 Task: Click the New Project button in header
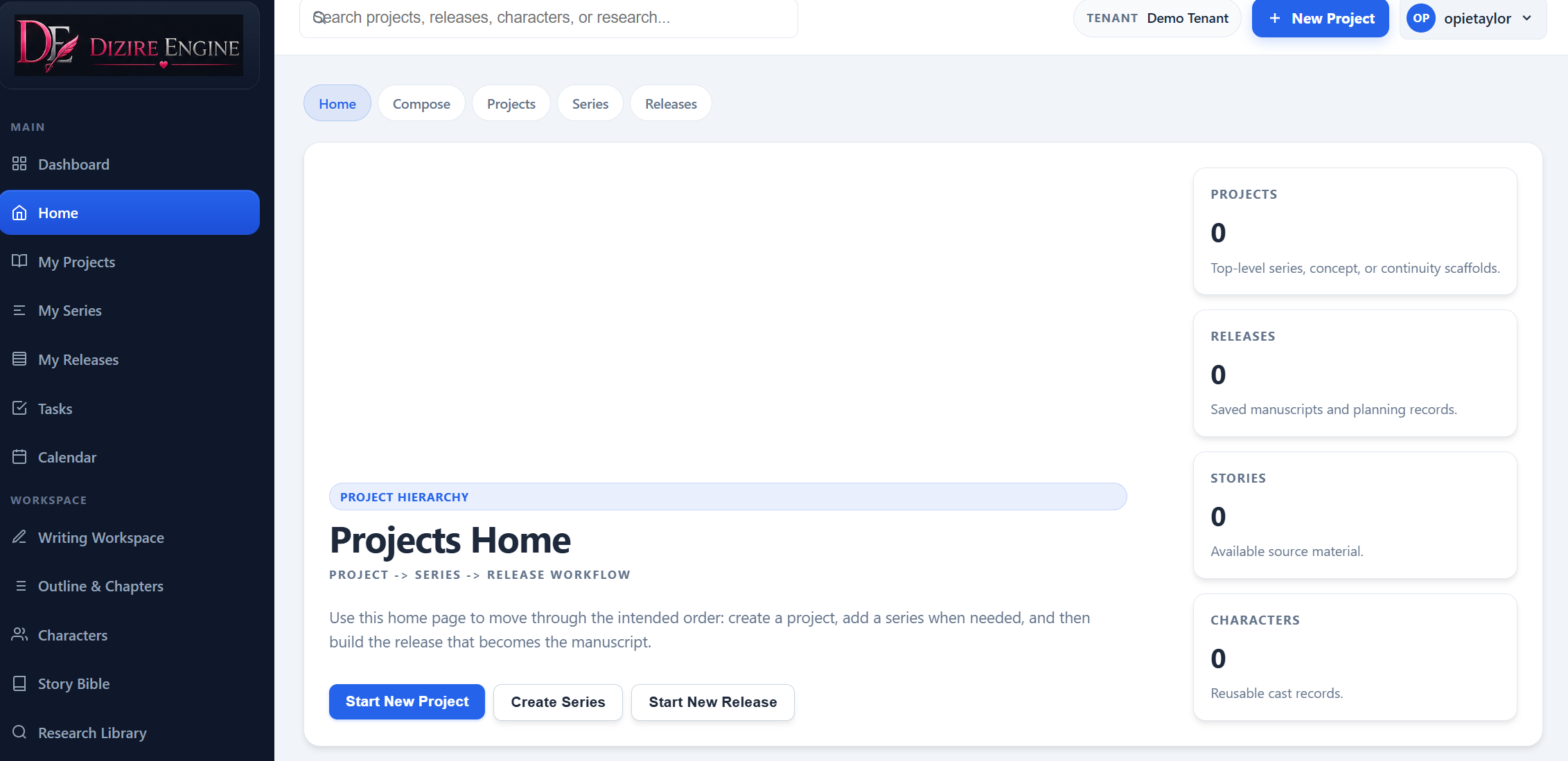coord(1320,19)
